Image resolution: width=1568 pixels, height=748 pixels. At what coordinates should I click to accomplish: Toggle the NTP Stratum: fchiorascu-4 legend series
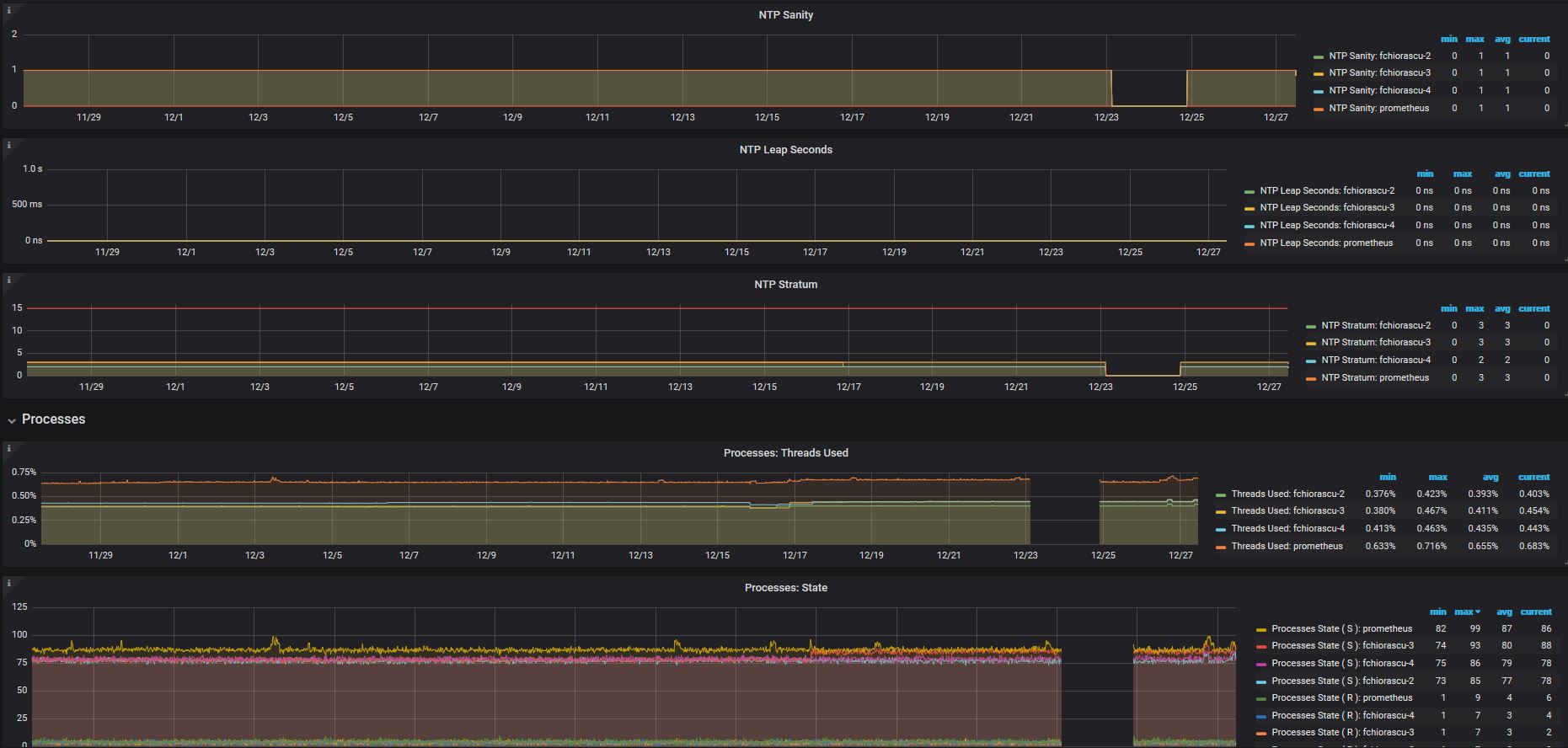point(1376,361)
